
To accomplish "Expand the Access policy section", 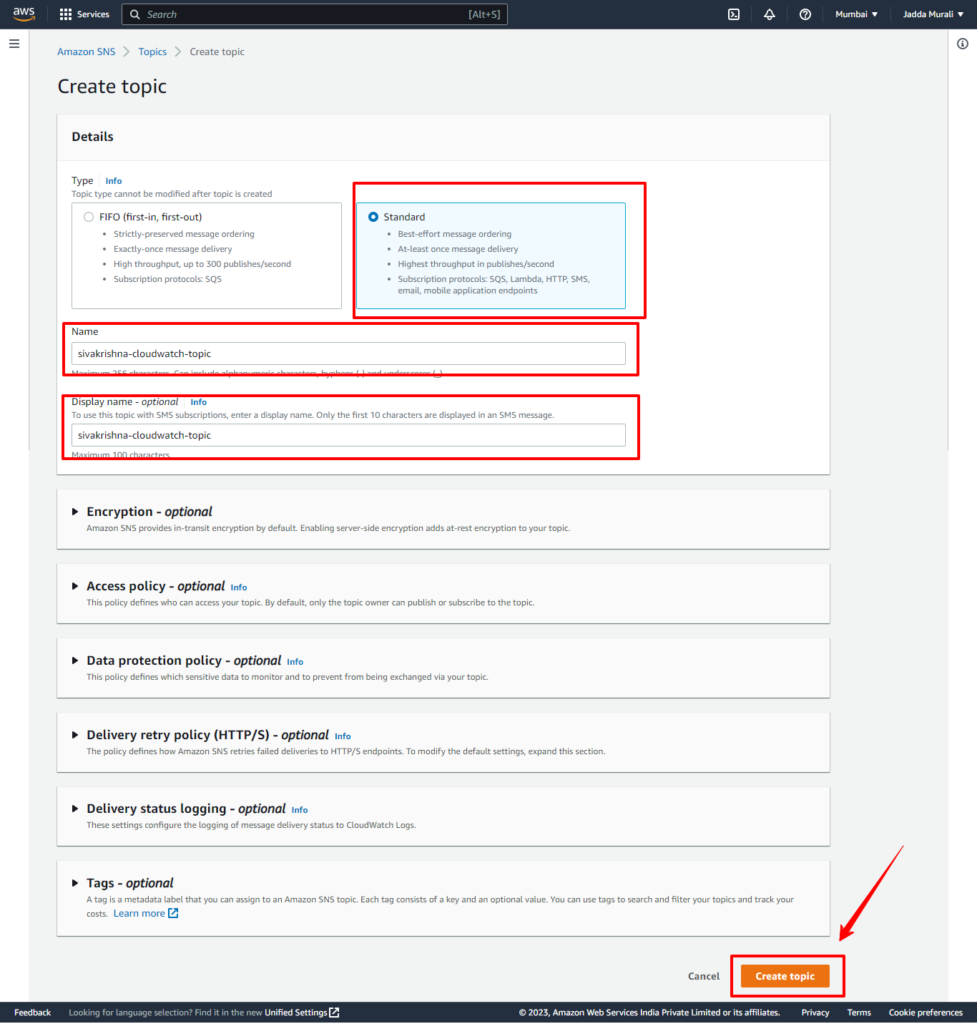I will tap(74, 586).
